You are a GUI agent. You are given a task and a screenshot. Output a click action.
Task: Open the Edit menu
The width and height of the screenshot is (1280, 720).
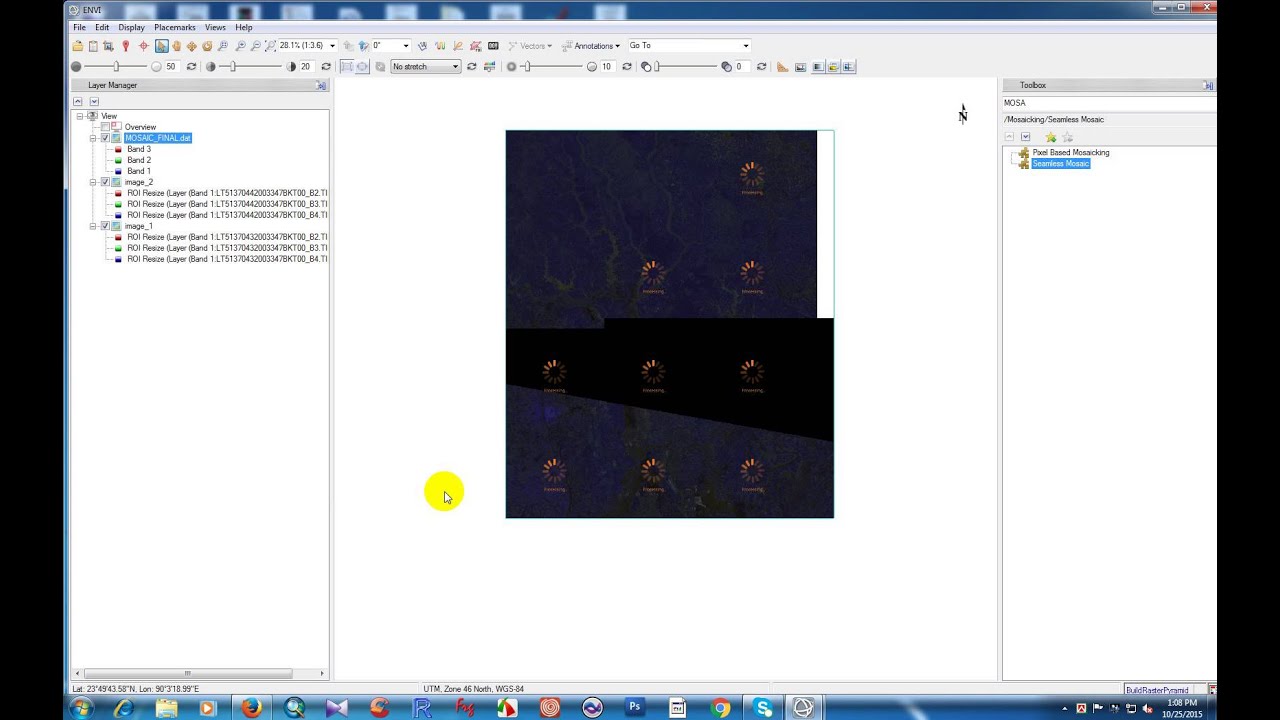tap(102, 27)
